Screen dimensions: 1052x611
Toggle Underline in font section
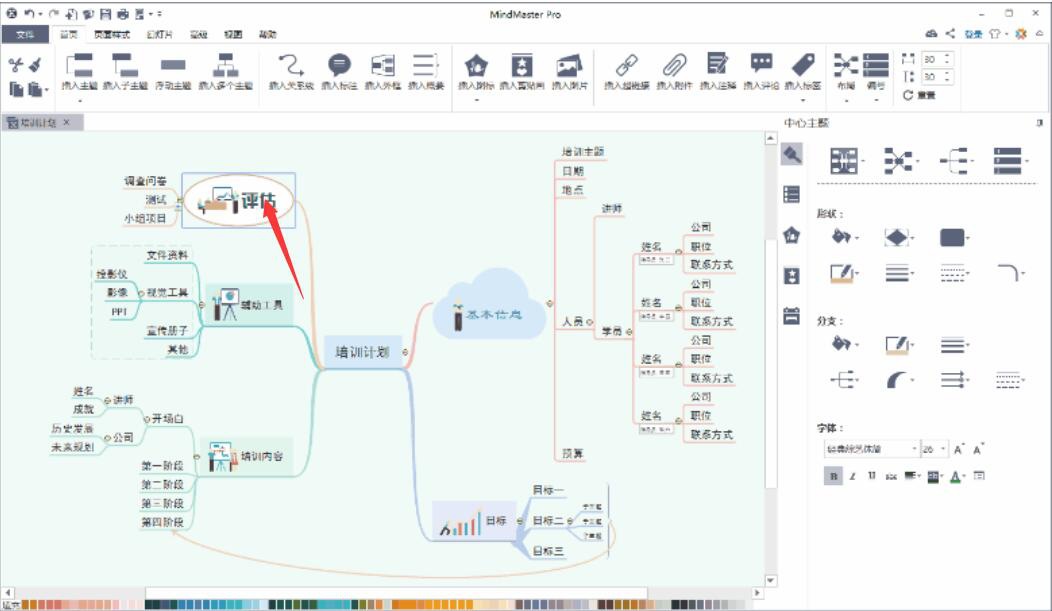click(872, 476)
